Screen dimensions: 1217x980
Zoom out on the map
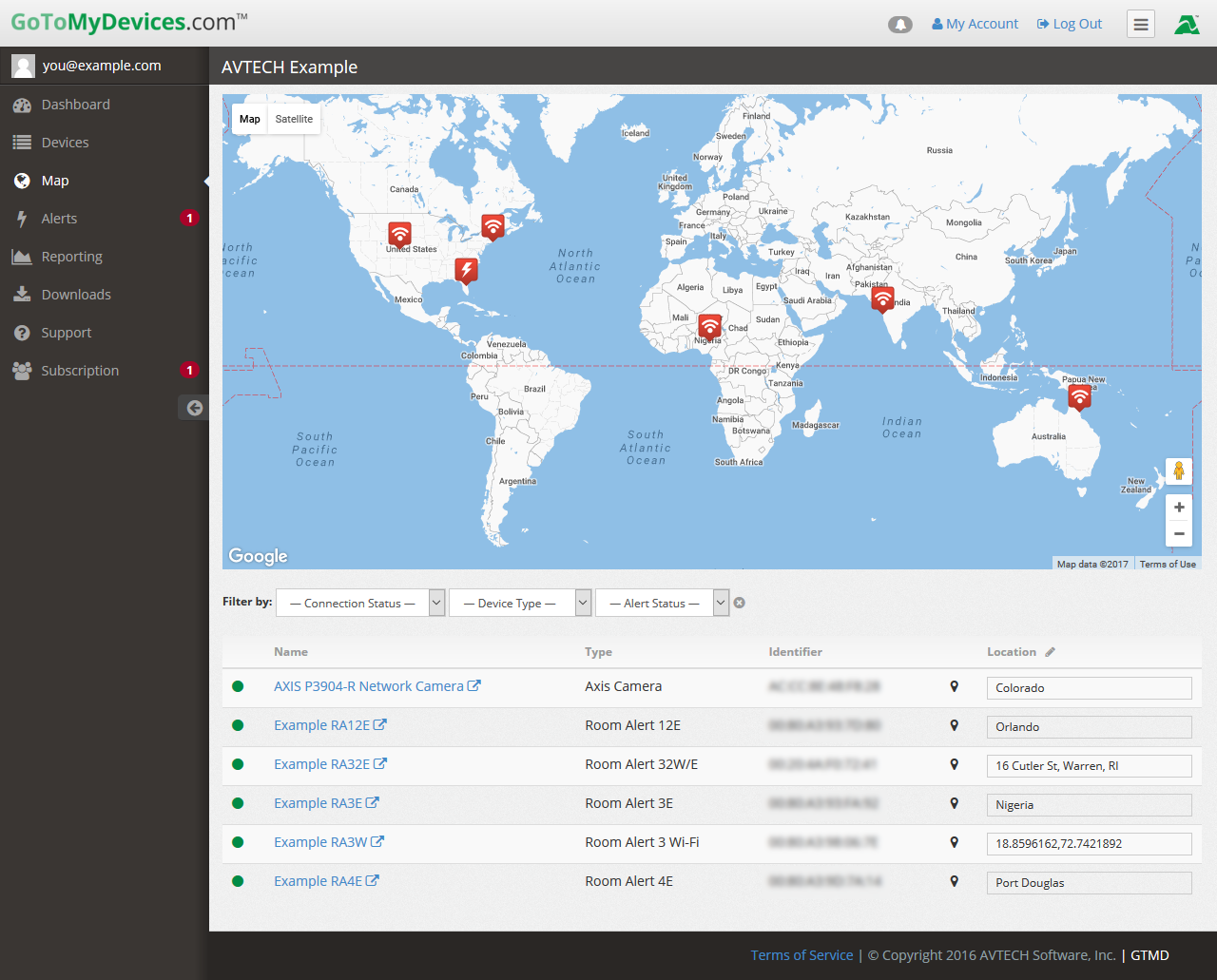[x=1179, y=533]
